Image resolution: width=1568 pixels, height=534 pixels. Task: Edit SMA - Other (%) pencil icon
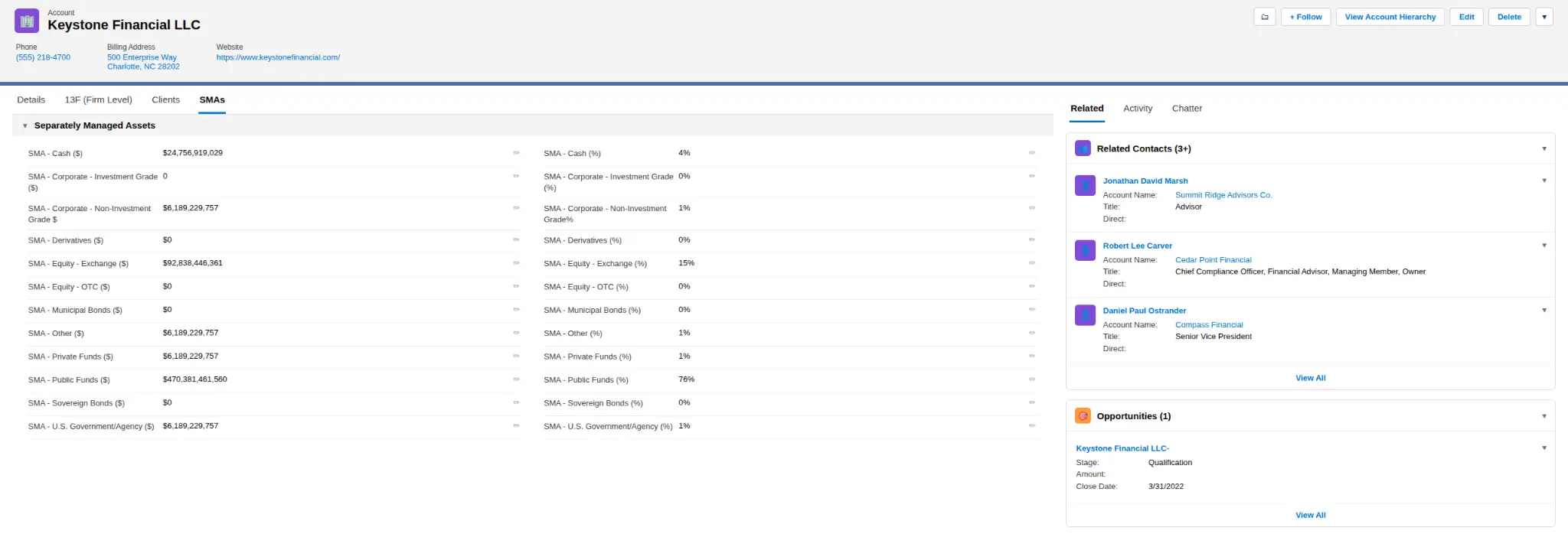pos(1032,333)
